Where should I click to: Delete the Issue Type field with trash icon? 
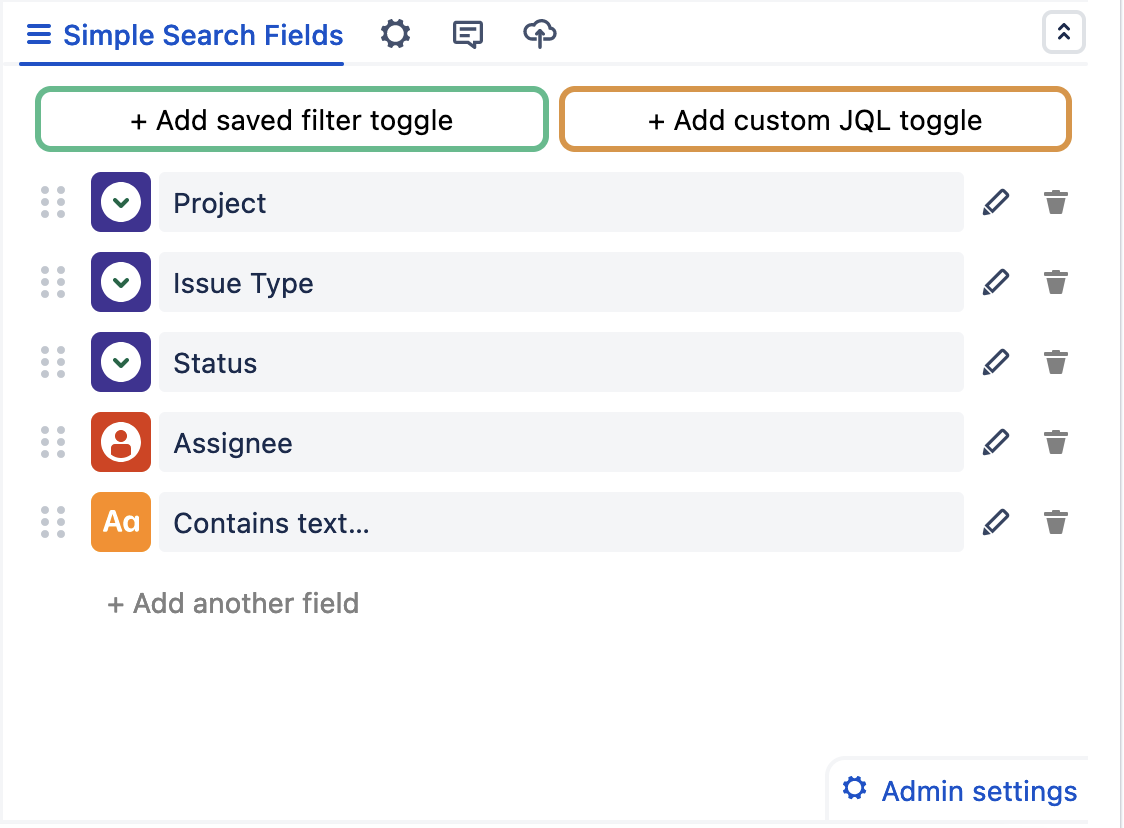(1055, 282)
